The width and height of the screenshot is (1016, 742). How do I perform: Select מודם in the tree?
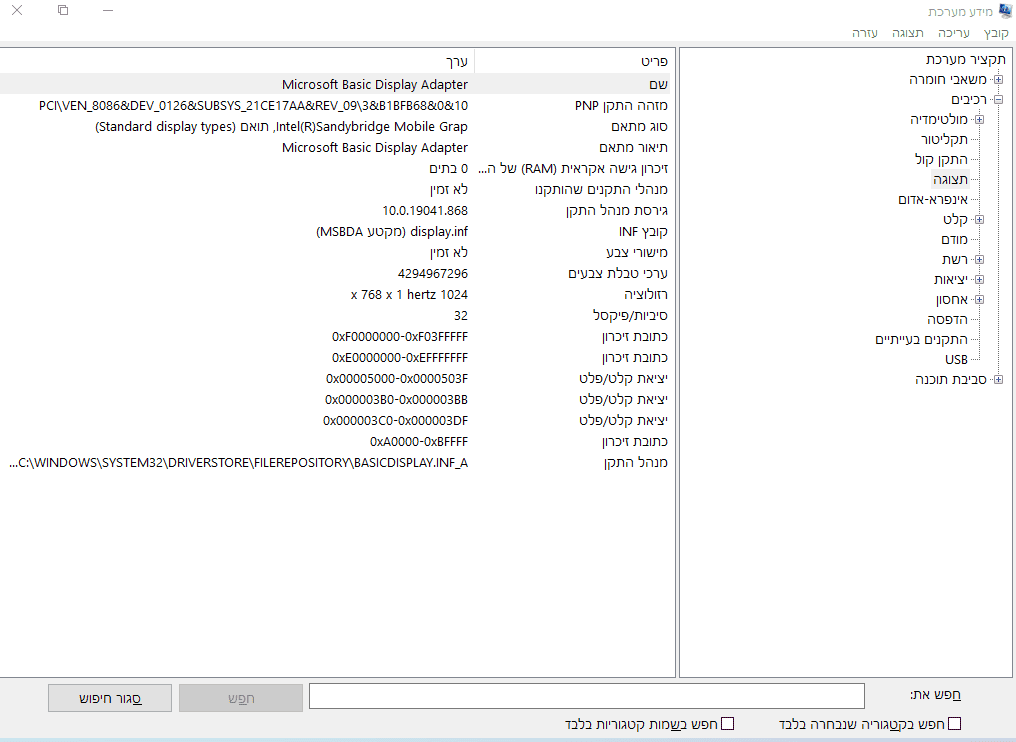tap(954, 240)
